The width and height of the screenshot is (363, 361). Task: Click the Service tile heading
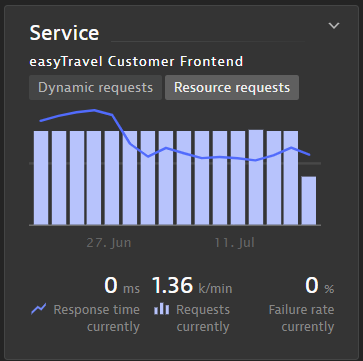[x=64, y=33]
